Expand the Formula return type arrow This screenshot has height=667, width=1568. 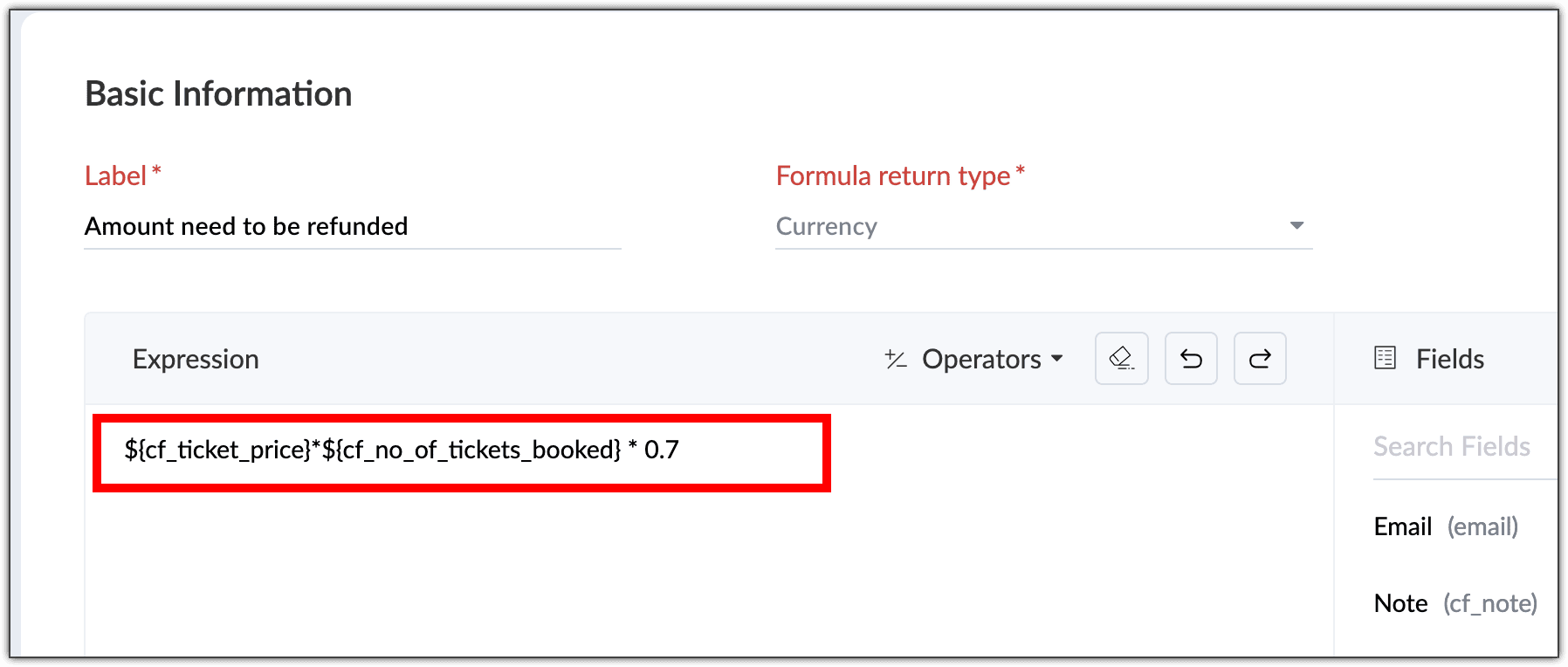click(1296, 226)
